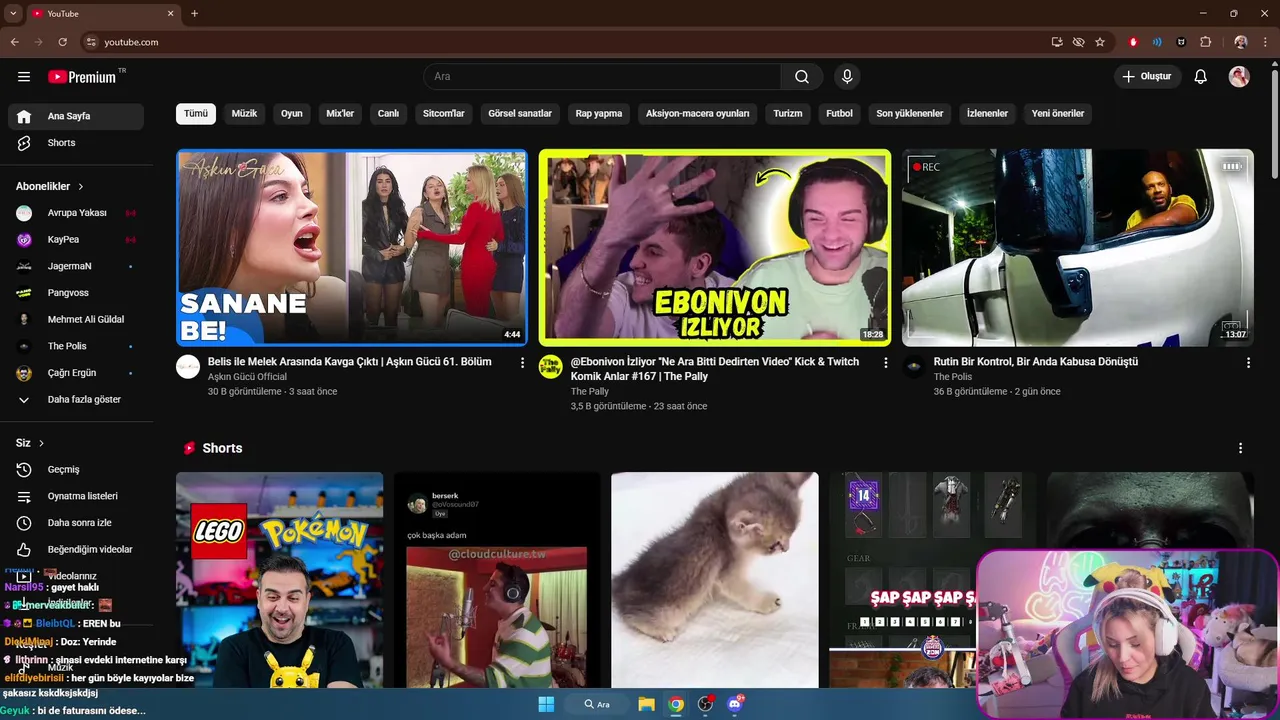Image resolution: width=1280 pixels, height=720 pixels.
Task: Open Windows Start menu
Action: point(546,704)
